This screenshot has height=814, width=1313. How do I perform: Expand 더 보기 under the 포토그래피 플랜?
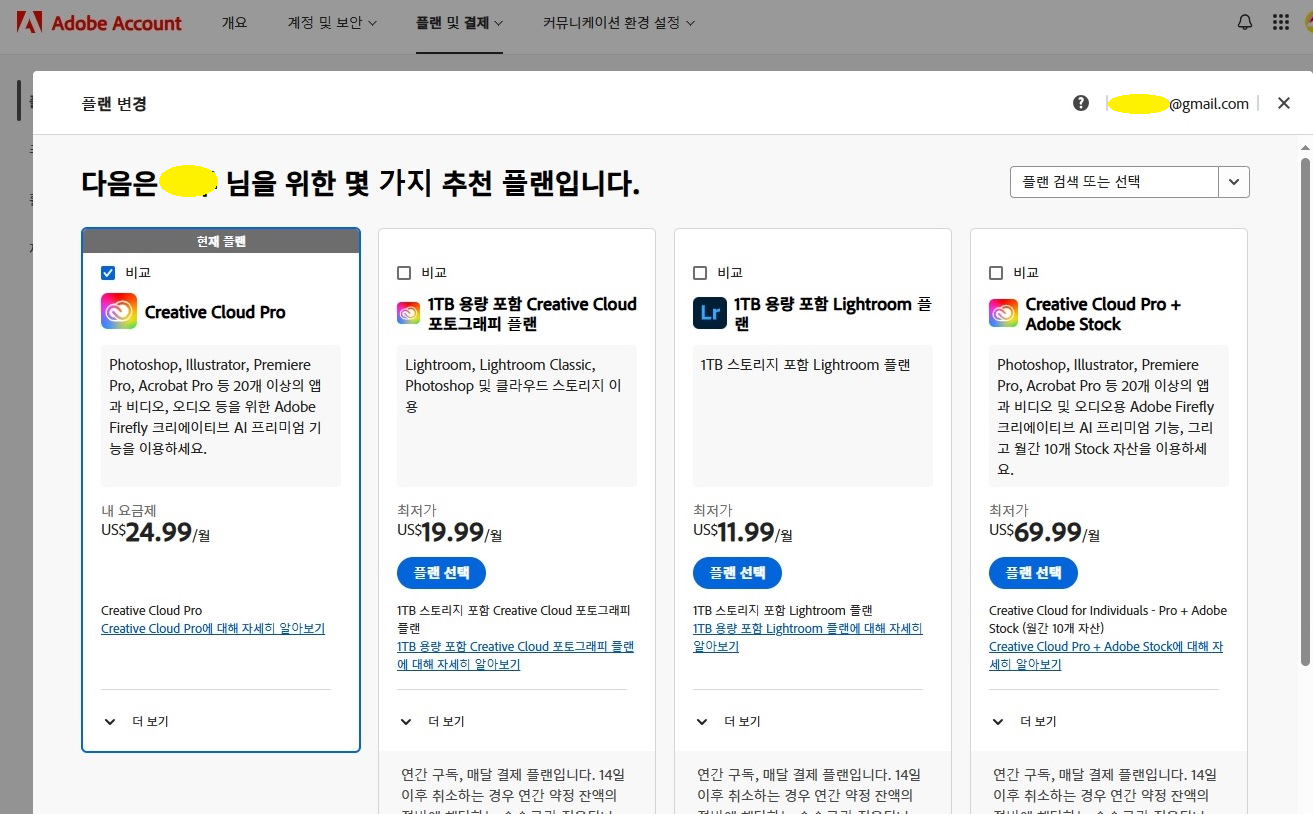[x=431, y=721]
